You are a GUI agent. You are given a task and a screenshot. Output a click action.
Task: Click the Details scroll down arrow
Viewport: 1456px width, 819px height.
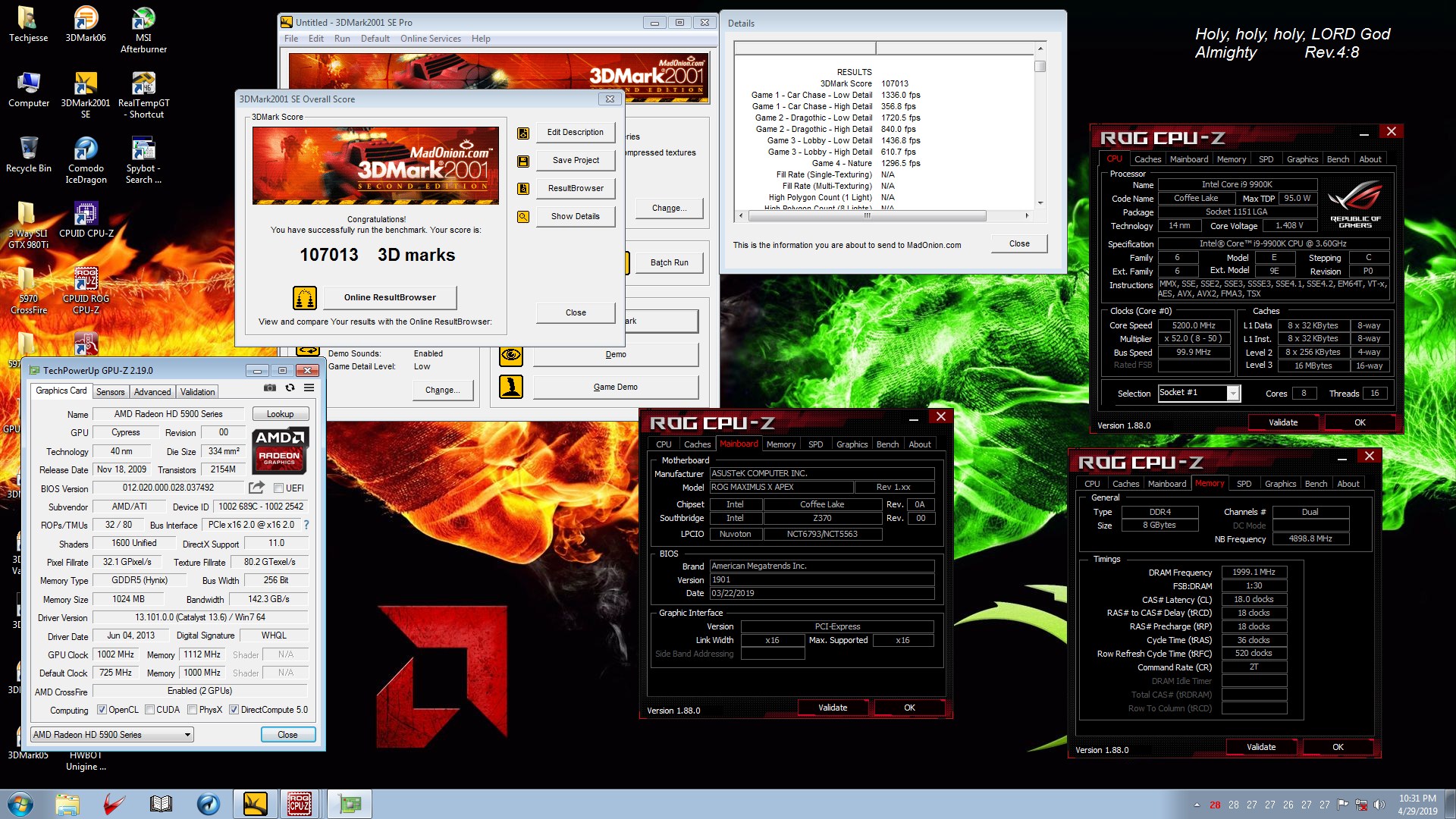tap(1040, 203)
